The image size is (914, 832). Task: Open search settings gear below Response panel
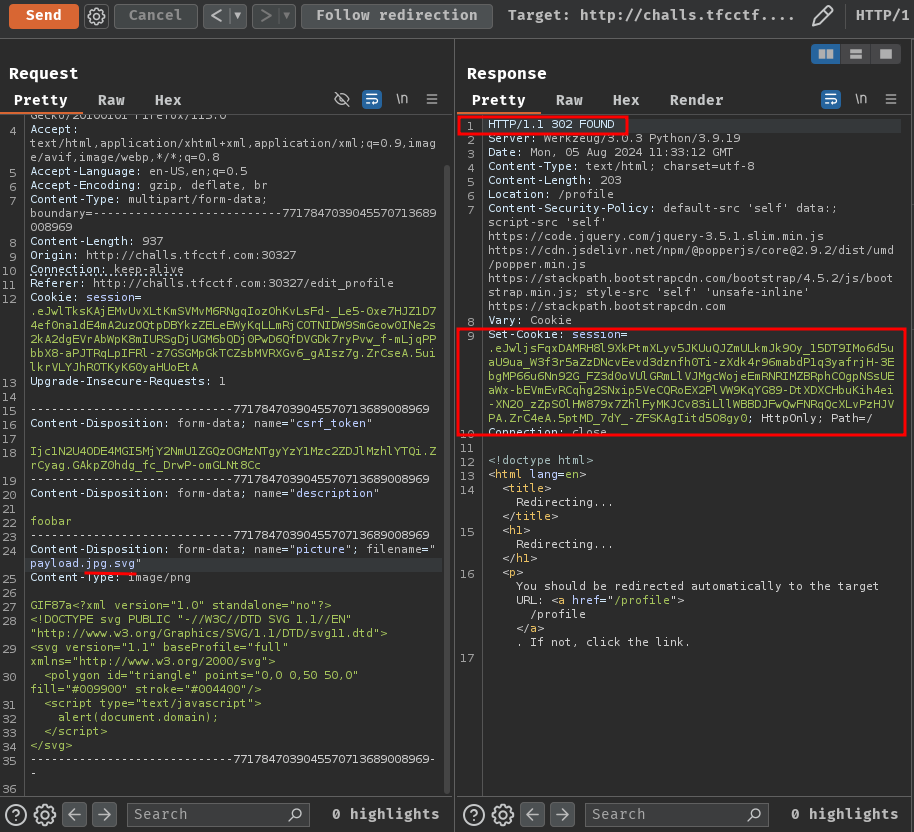503,815
